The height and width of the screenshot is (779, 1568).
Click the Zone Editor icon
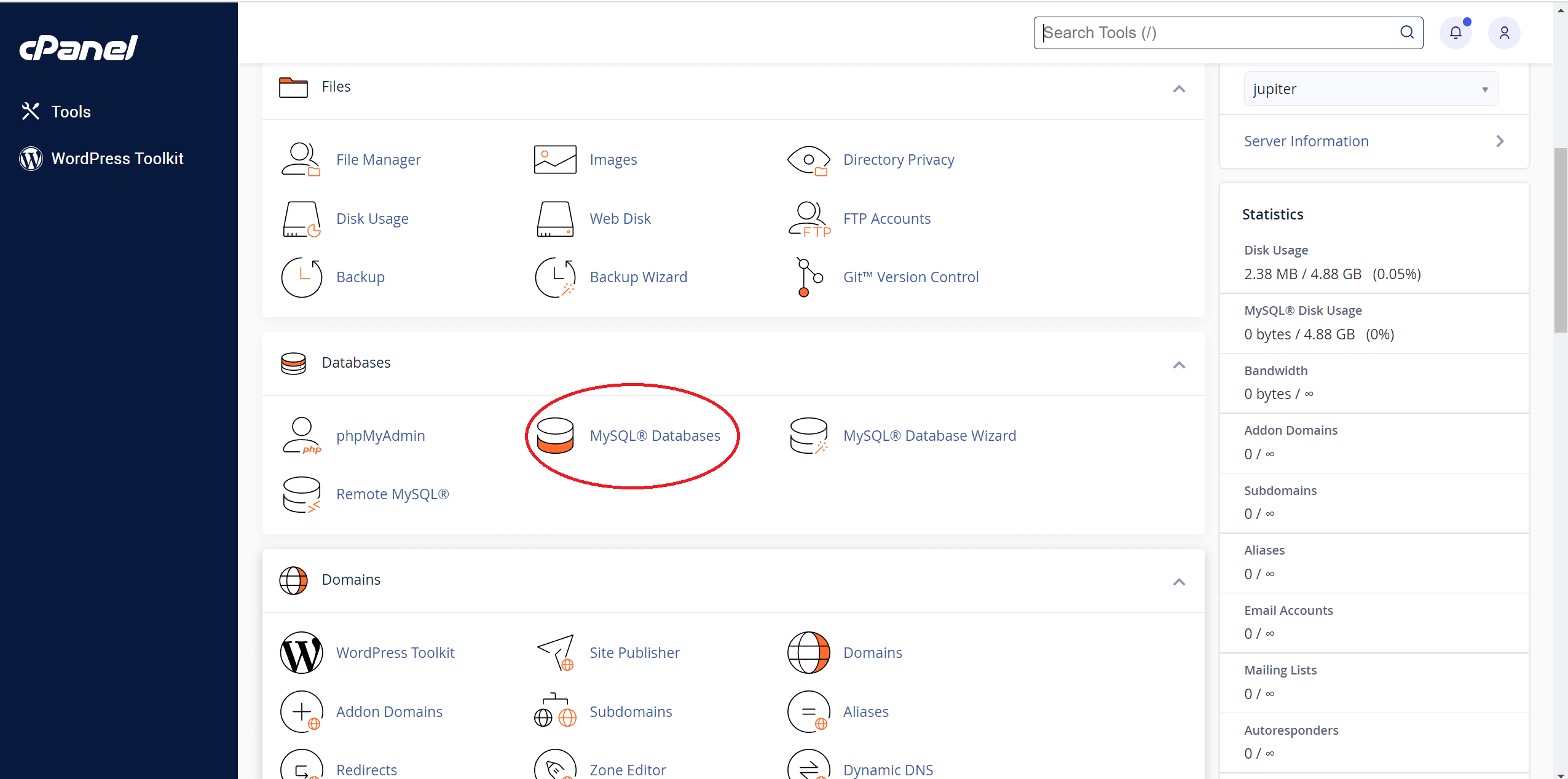[555, 764]
